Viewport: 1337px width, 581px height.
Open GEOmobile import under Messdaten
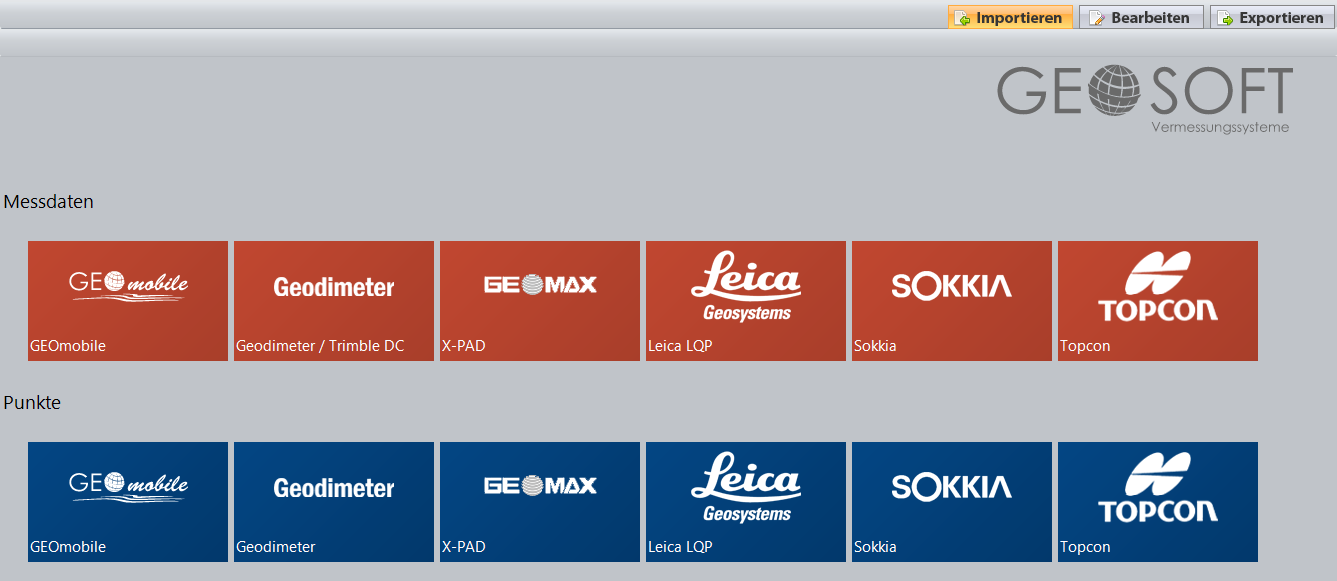tap(128, 301)
